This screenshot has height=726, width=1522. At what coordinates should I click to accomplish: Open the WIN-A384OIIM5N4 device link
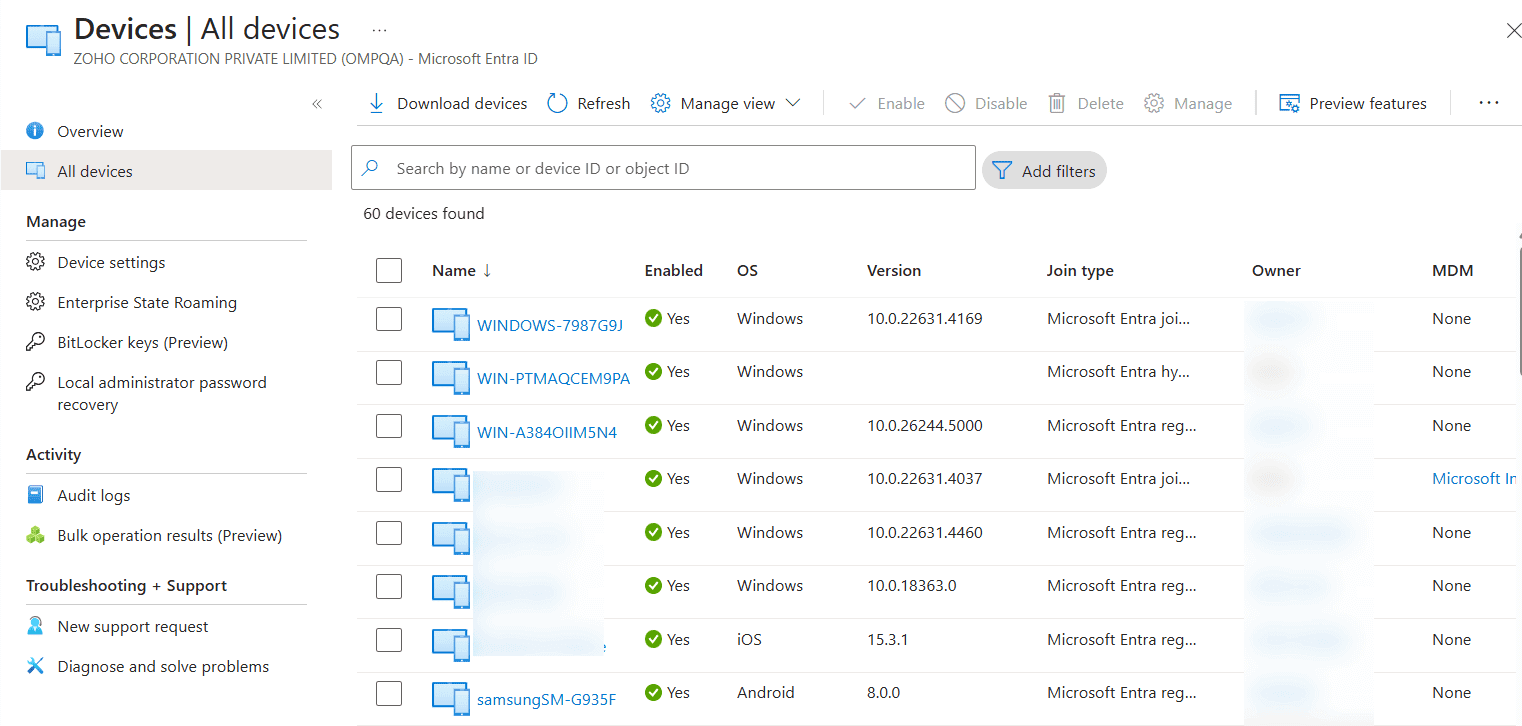point(546,432)
